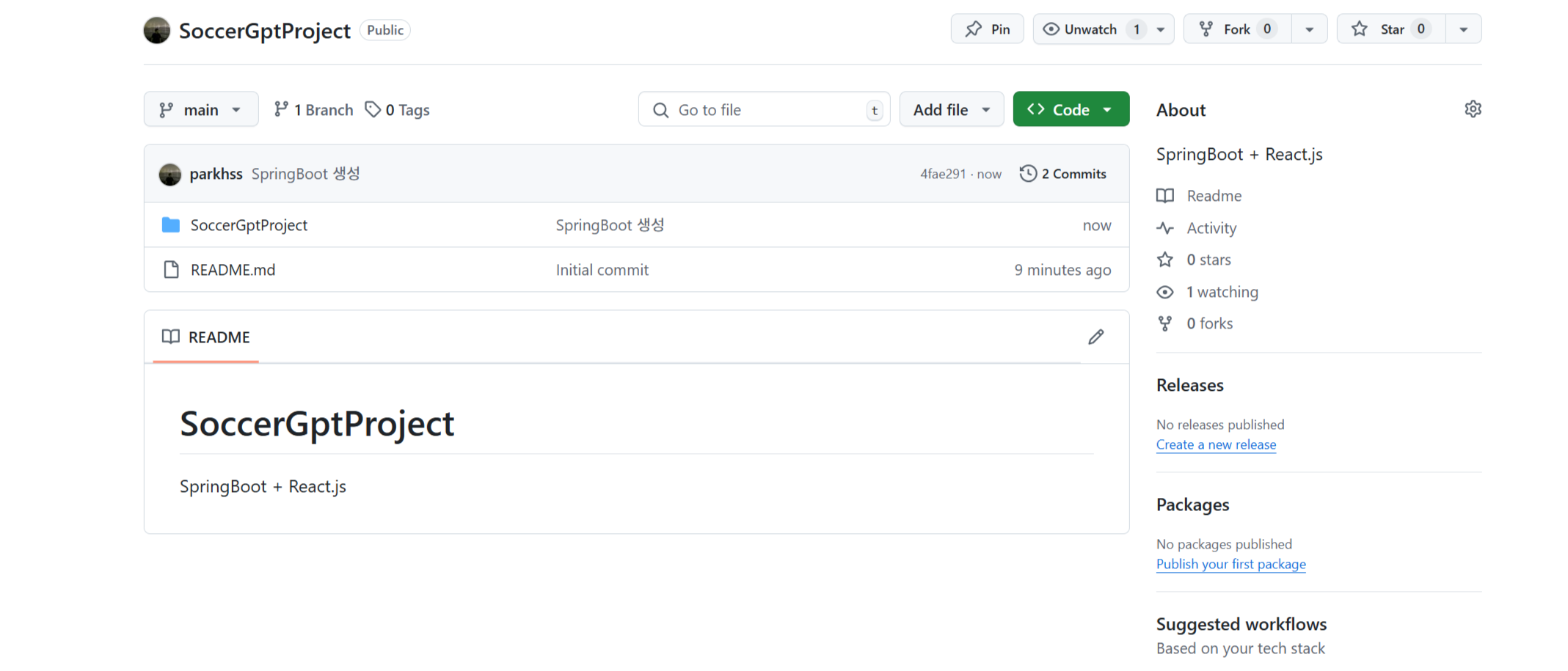
Task: Click parkhss avatar in latest commit row
Action: [170, 174]
